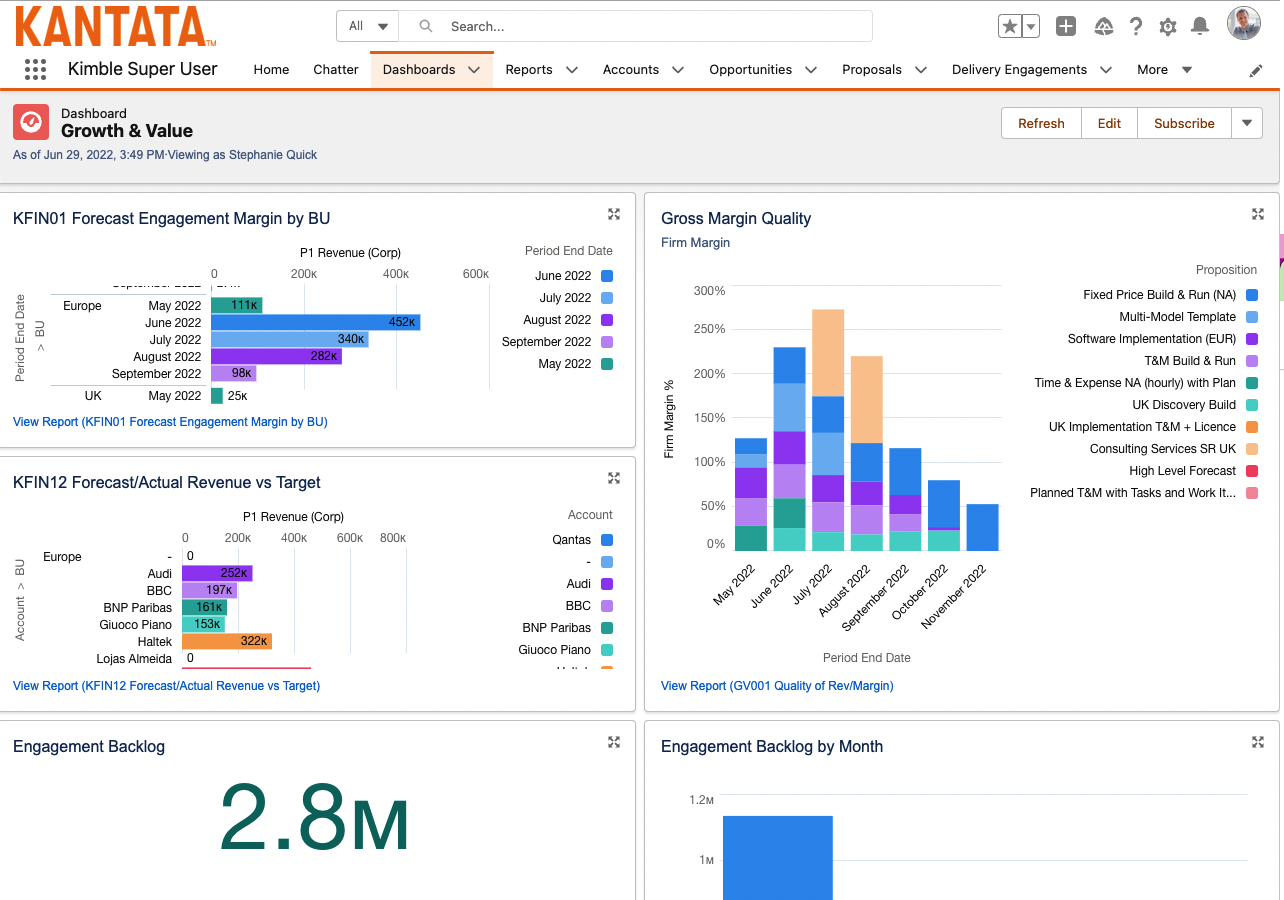Switch to the Home tab

271,70
